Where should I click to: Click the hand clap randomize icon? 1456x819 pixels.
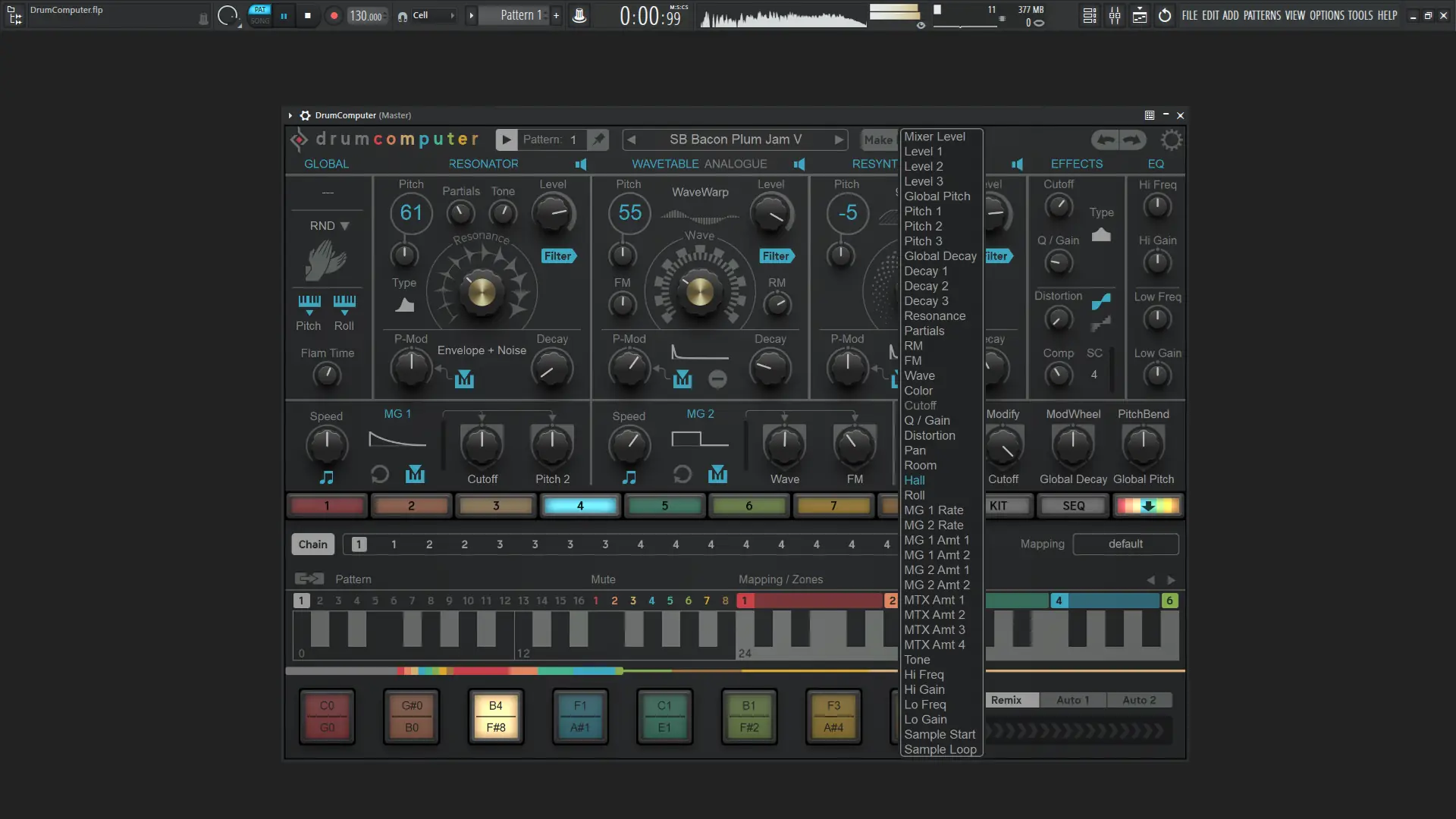(326, 261)
